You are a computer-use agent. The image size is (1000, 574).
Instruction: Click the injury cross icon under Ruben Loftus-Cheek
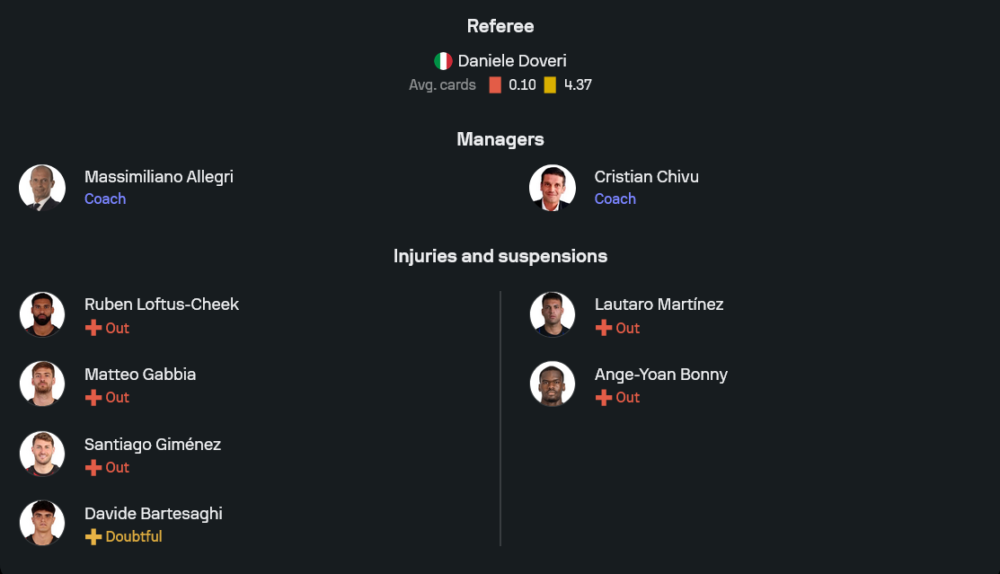pyautogui.click(x=93, y=328)
